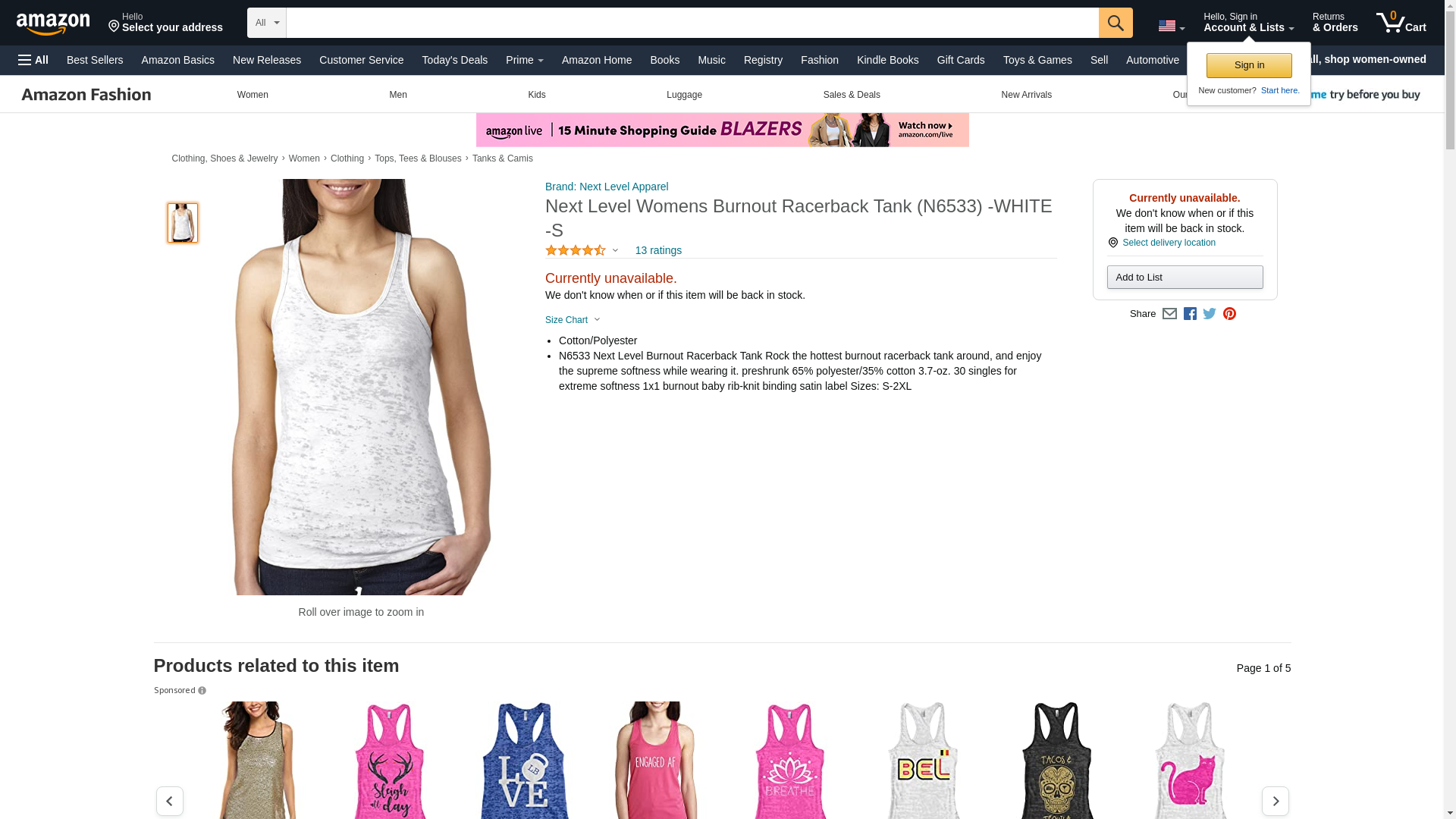
Task: Click the Amazon logo
Action: click(x=53, y=24)
